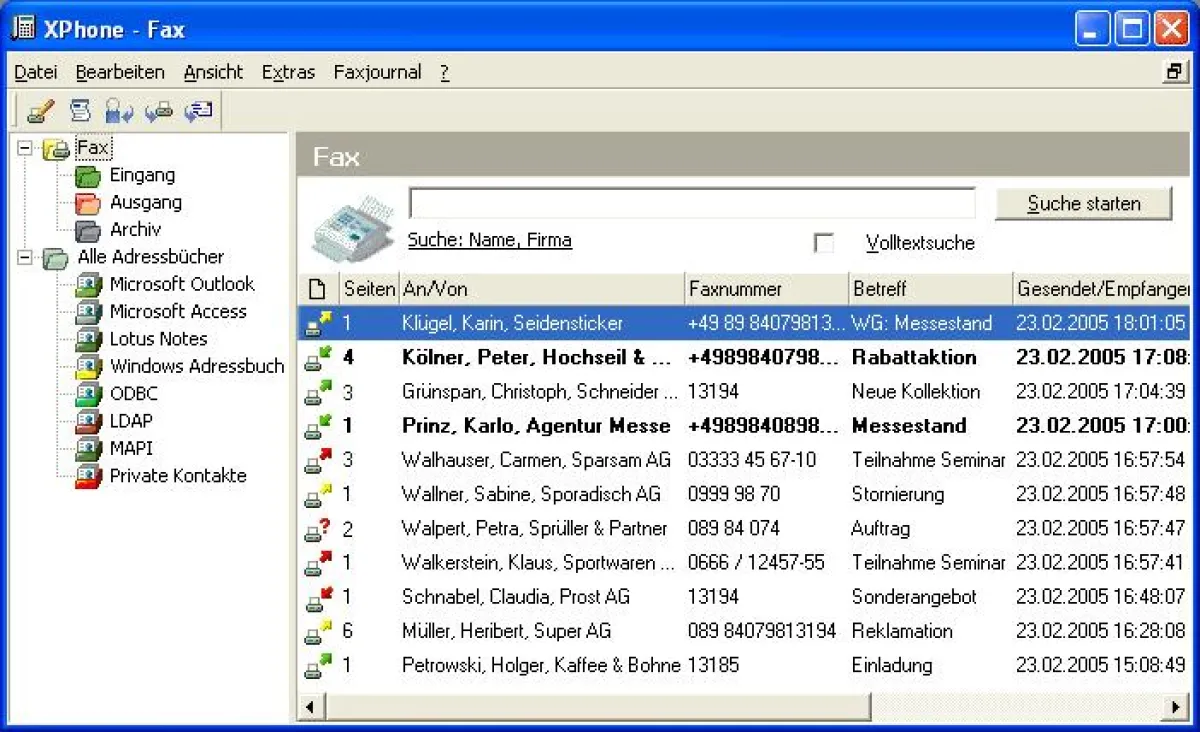Select the Private Kontakte address book
This screenshot has height=732, width=1200.
pyautogui.click(x=177, y=476)
